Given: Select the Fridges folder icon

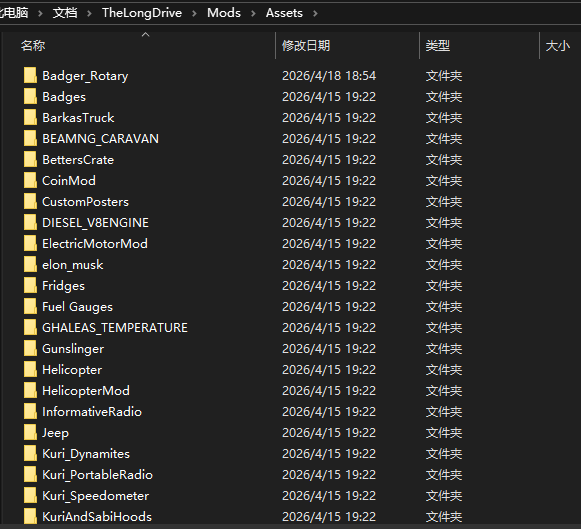Looking at the screenshot, I should tap(30, 286).
